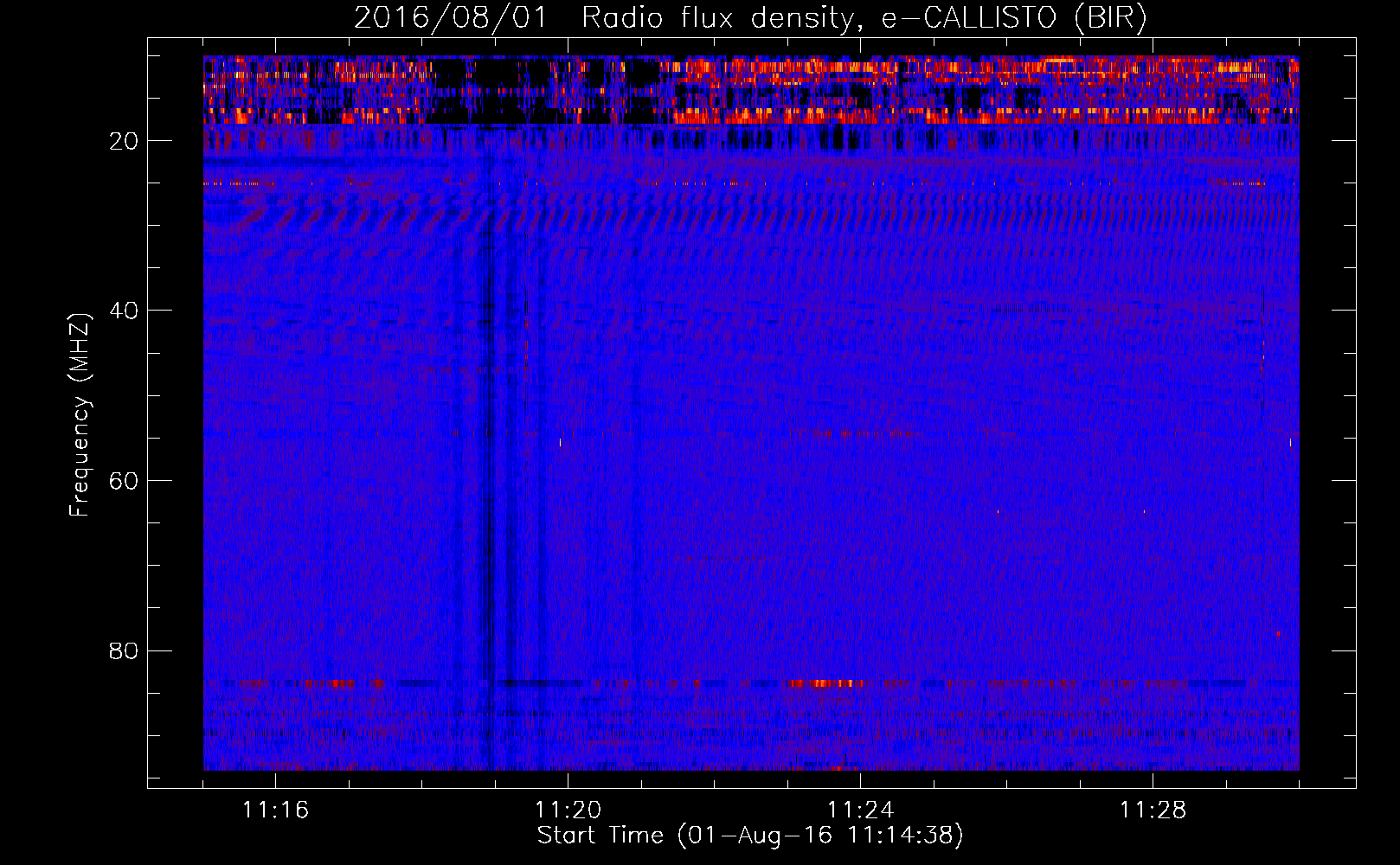
Task: Click the '11:28' time tick label
Action: click(x=1153, y=811)
